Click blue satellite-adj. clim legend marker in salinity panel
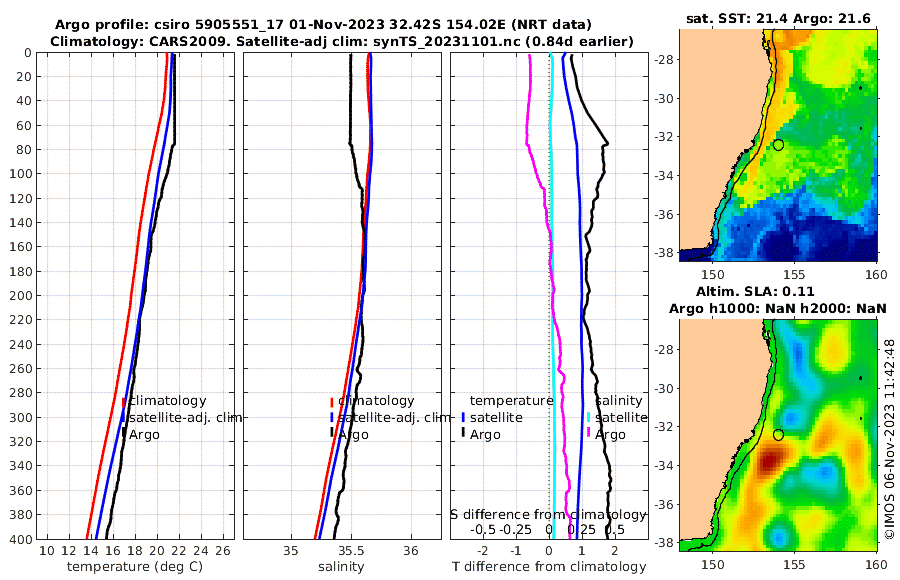This screenshot has height=580, width=900. point(332,417)
